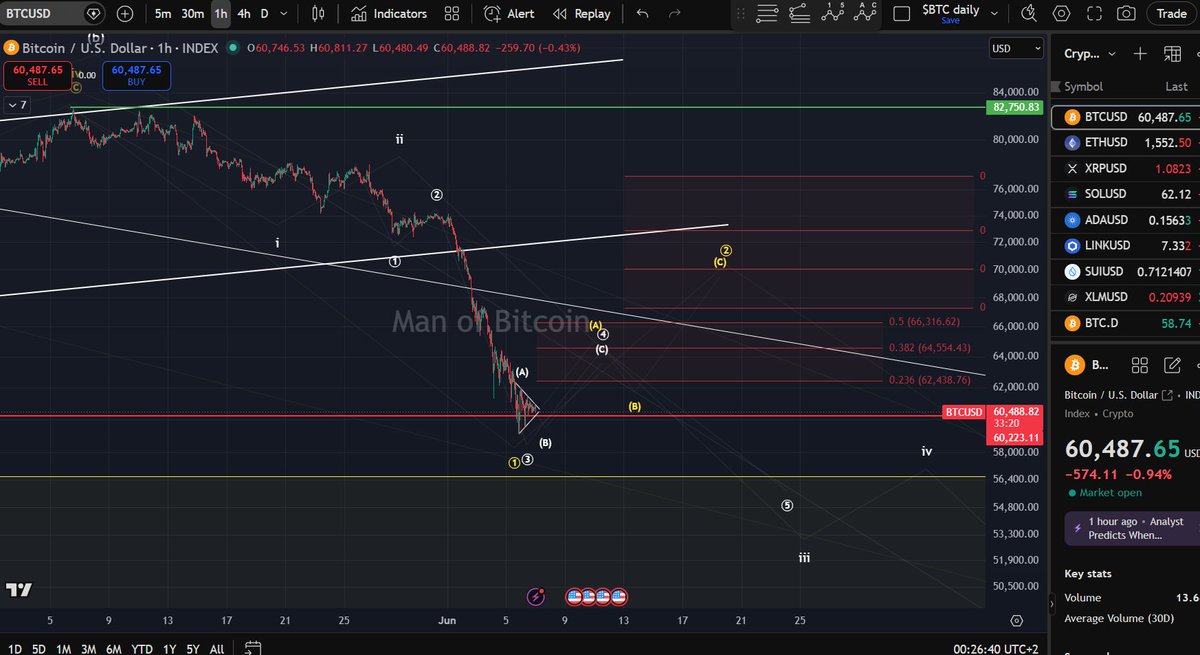This screenshot has width=1200, height=655.
Task: Open chart settings hexagon icon
Action: [x=1061, y=14]
